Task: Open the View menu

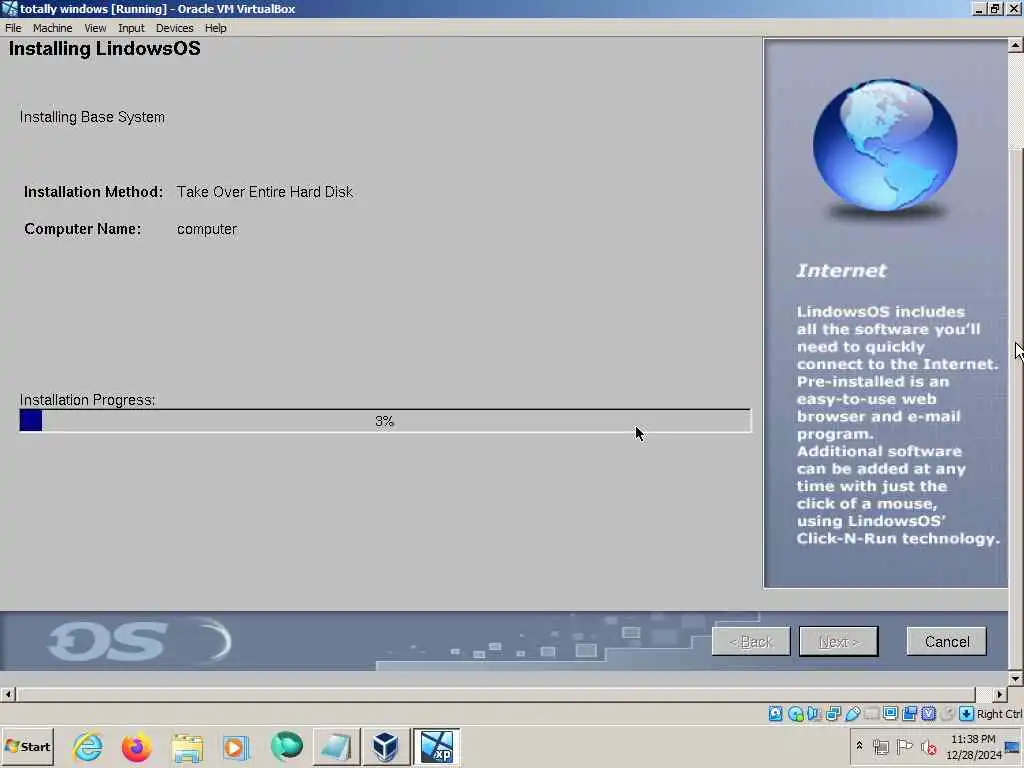Action: coord(95,28)
